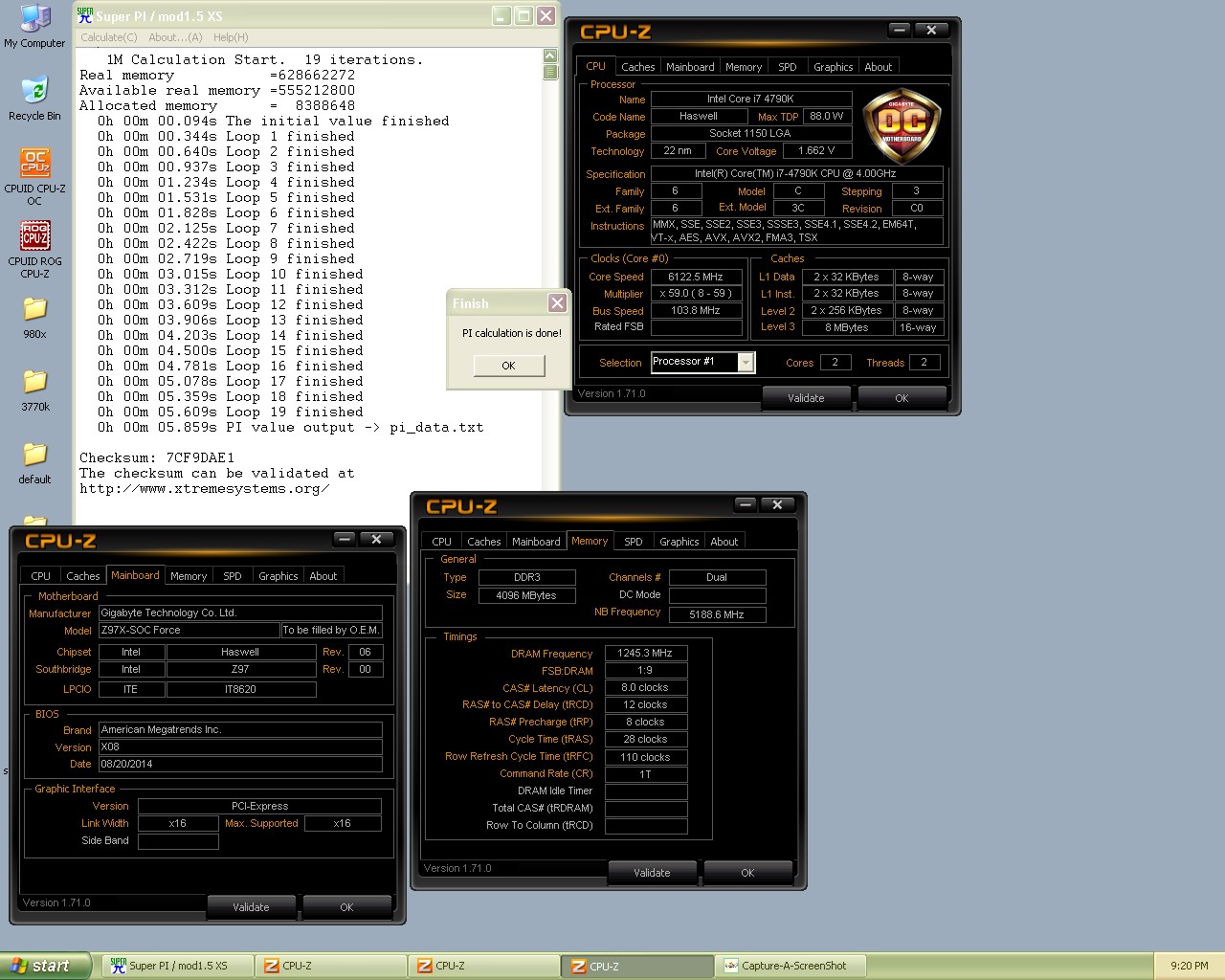Open Help menu in Super PI
The height and width of the screenshot is (980, 1225).
pos(231,37)
